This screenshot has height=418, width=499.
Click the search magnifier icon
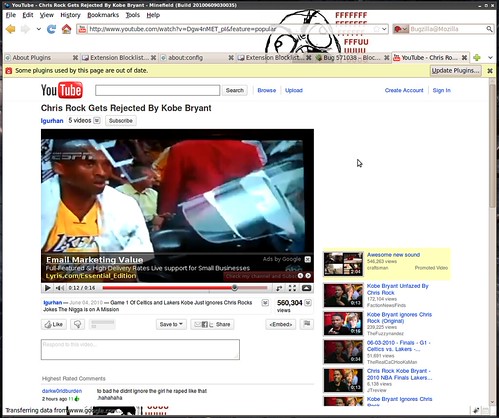click(x=489, y=29)
